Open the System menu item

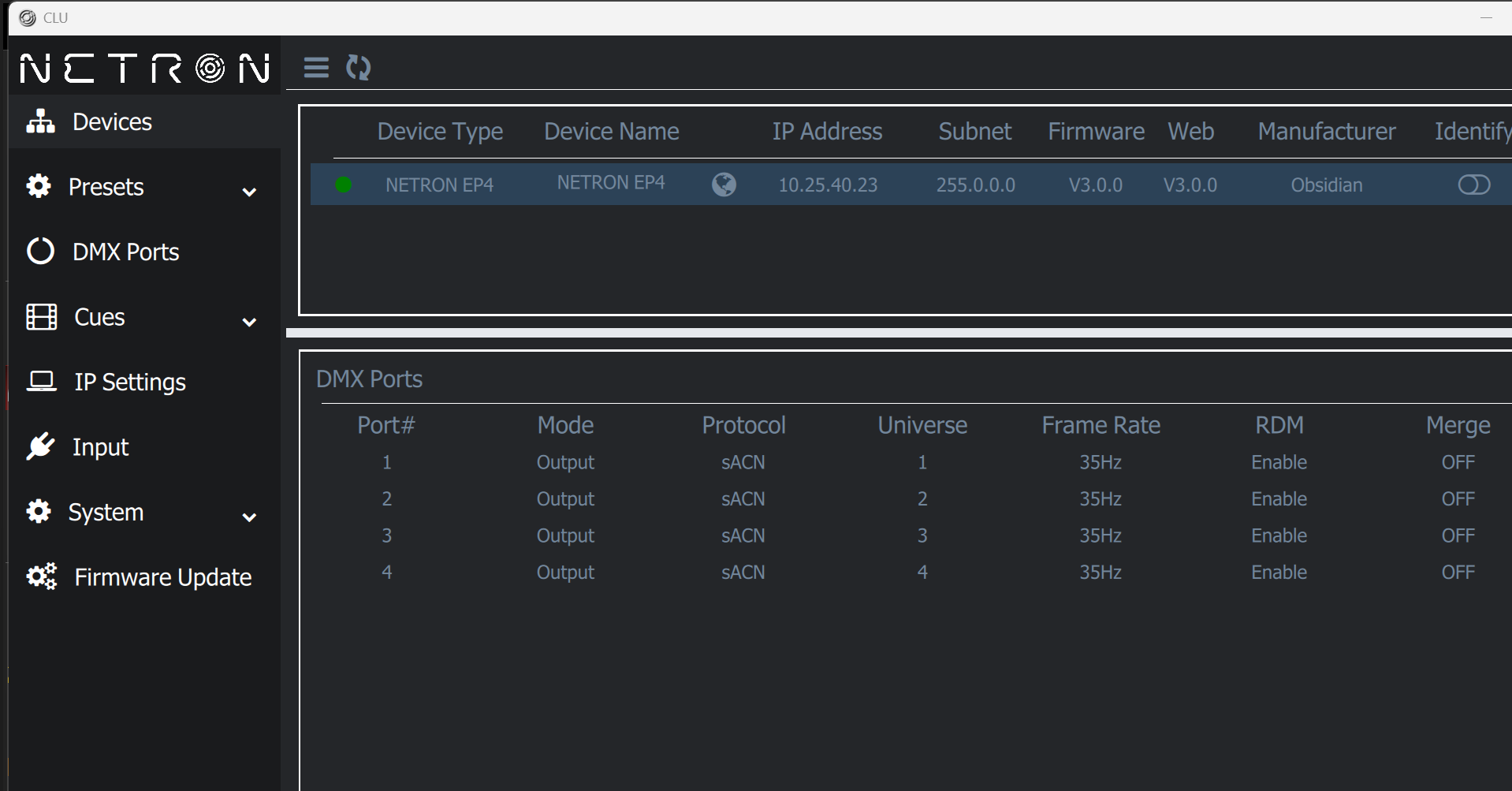point(145,512)
